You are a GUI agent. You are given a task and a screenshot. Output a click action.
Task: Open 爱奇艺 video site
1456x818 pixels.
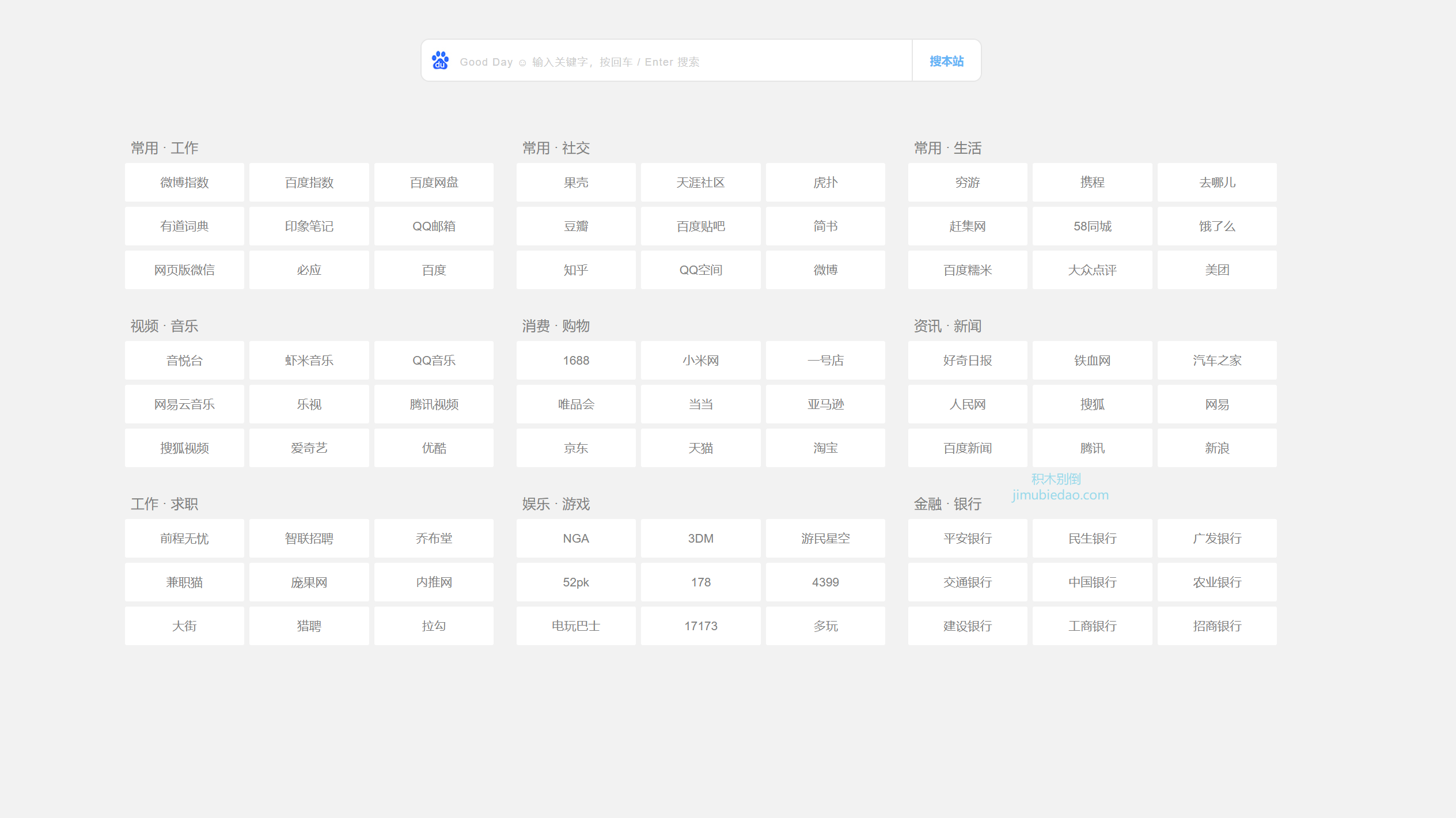coord(309,448)
